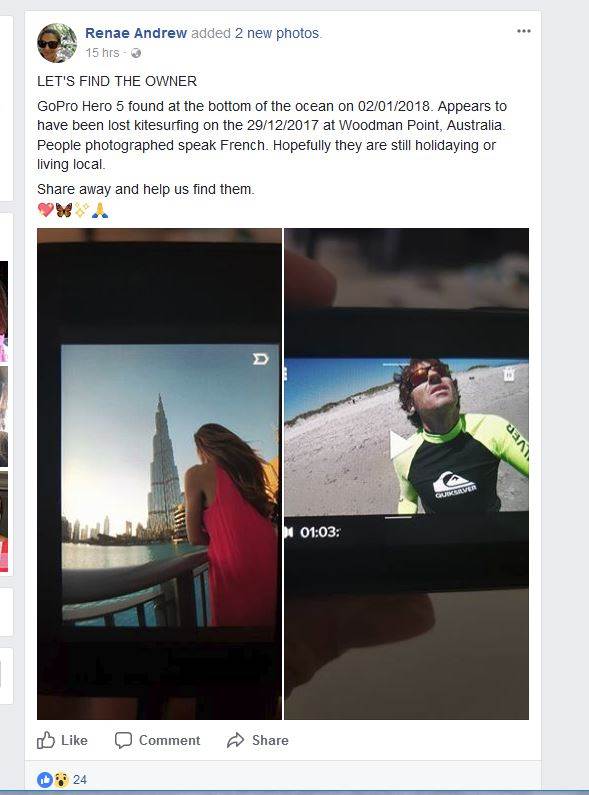Click the trash icon in beach photo
The height and width of the screenshot is (795, 589).
point(509,374)
